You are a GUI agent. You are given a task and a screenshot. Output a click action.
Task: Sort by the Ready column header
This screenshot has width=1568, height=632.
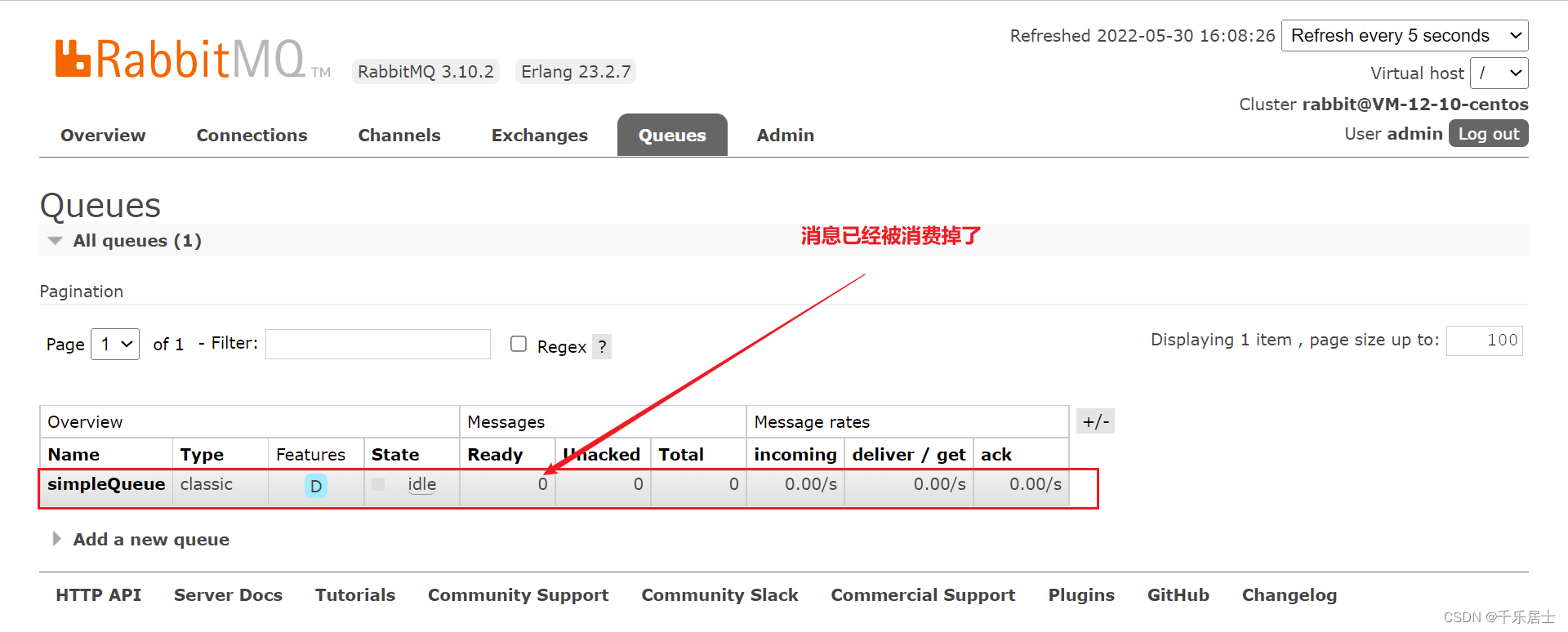click(495, 455)
